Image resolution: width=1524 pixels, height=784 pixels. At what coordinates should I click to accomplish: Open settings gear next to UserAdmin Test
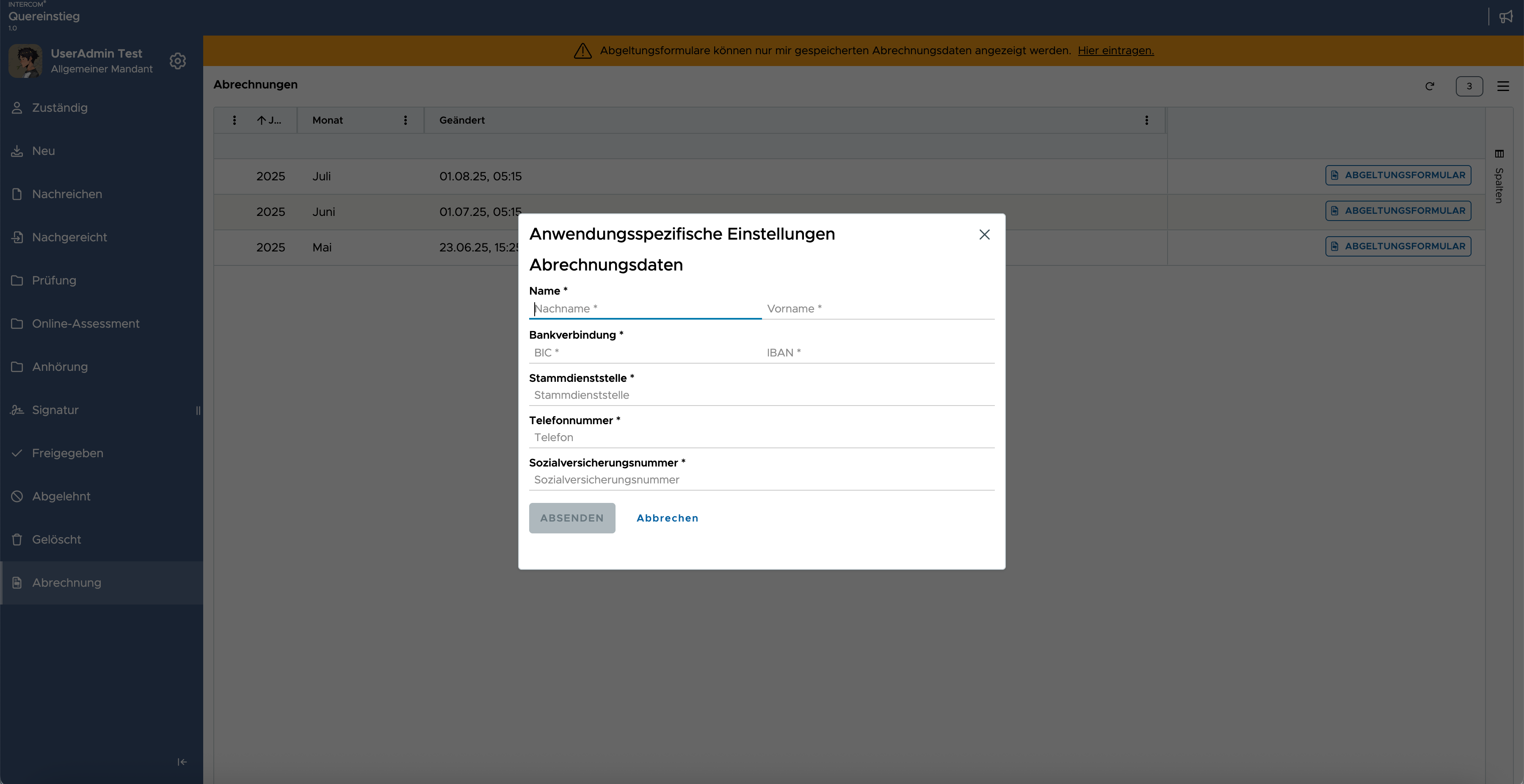tap(177, 61)
